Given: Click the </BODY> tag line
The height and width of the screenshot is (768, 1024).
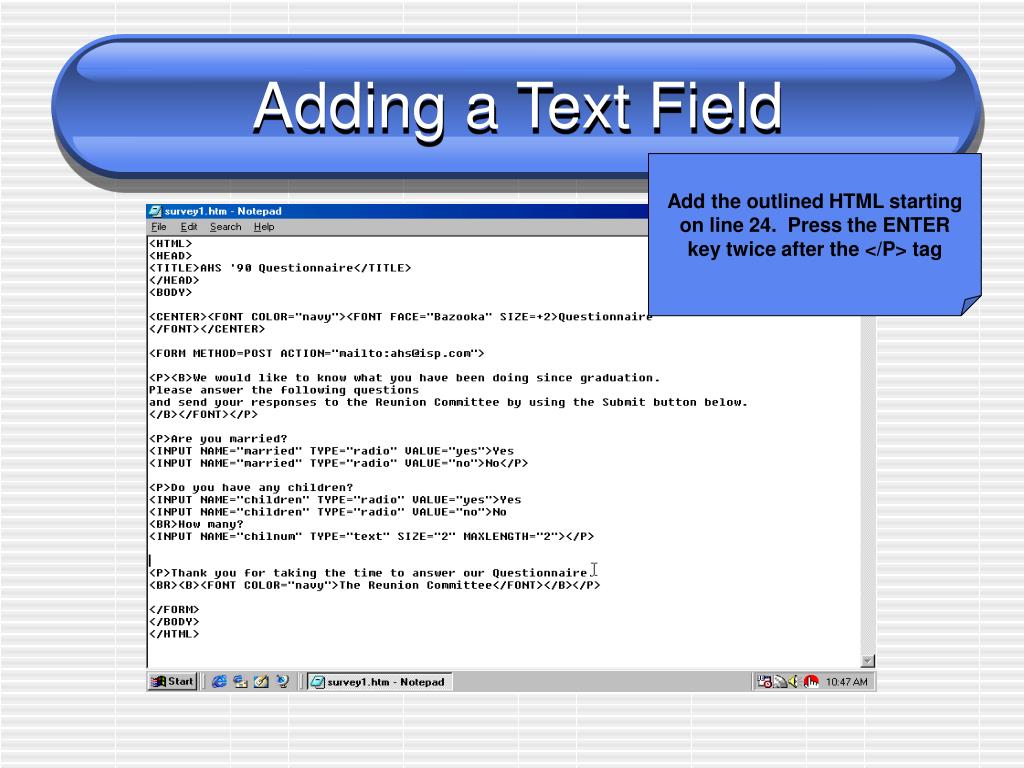Looking at the screenshot, I should [174, 622].
